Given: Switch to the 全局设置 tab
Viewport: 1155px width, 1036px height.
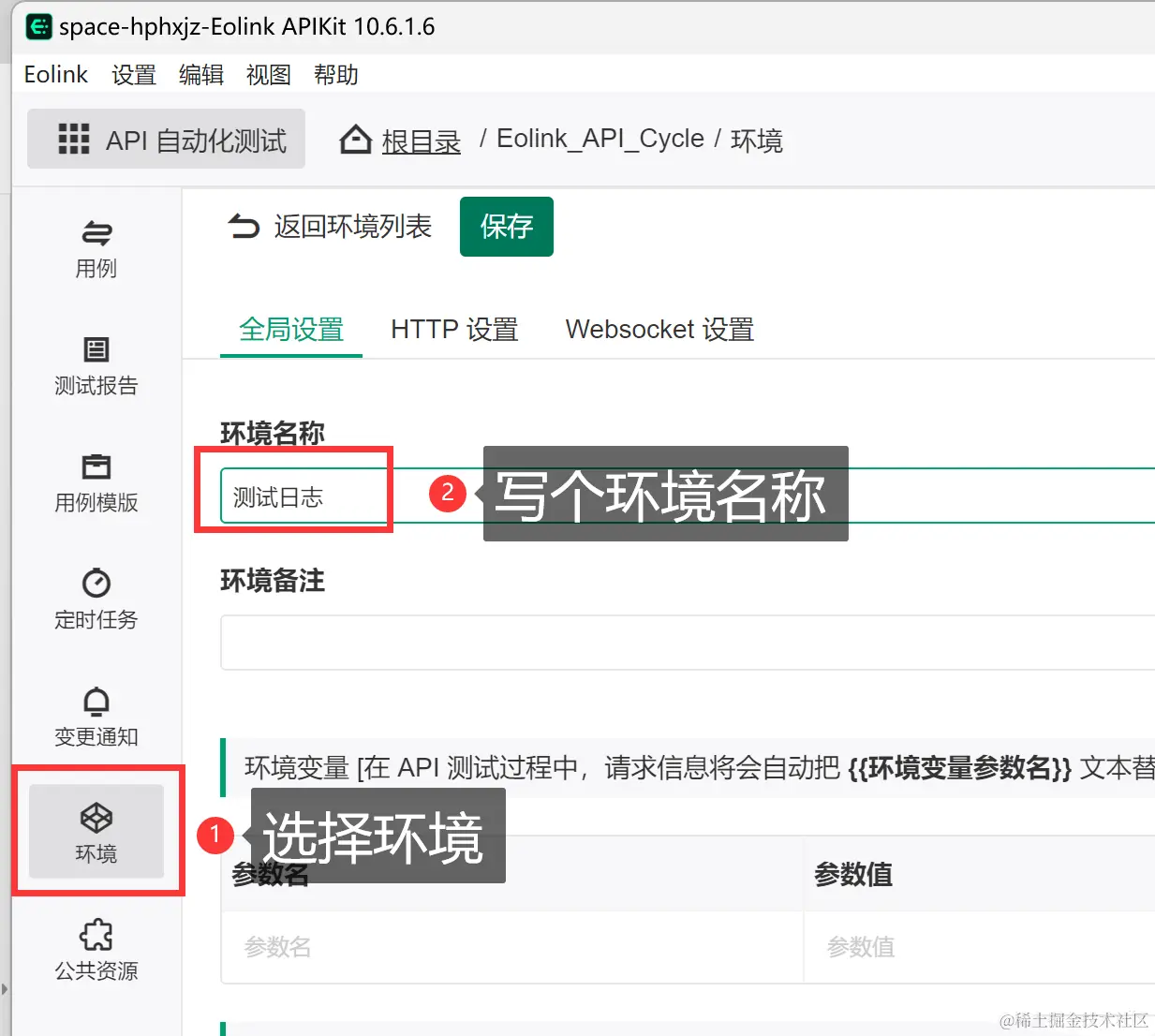Looking at the screenshot, I should click(x=291, y=330).
